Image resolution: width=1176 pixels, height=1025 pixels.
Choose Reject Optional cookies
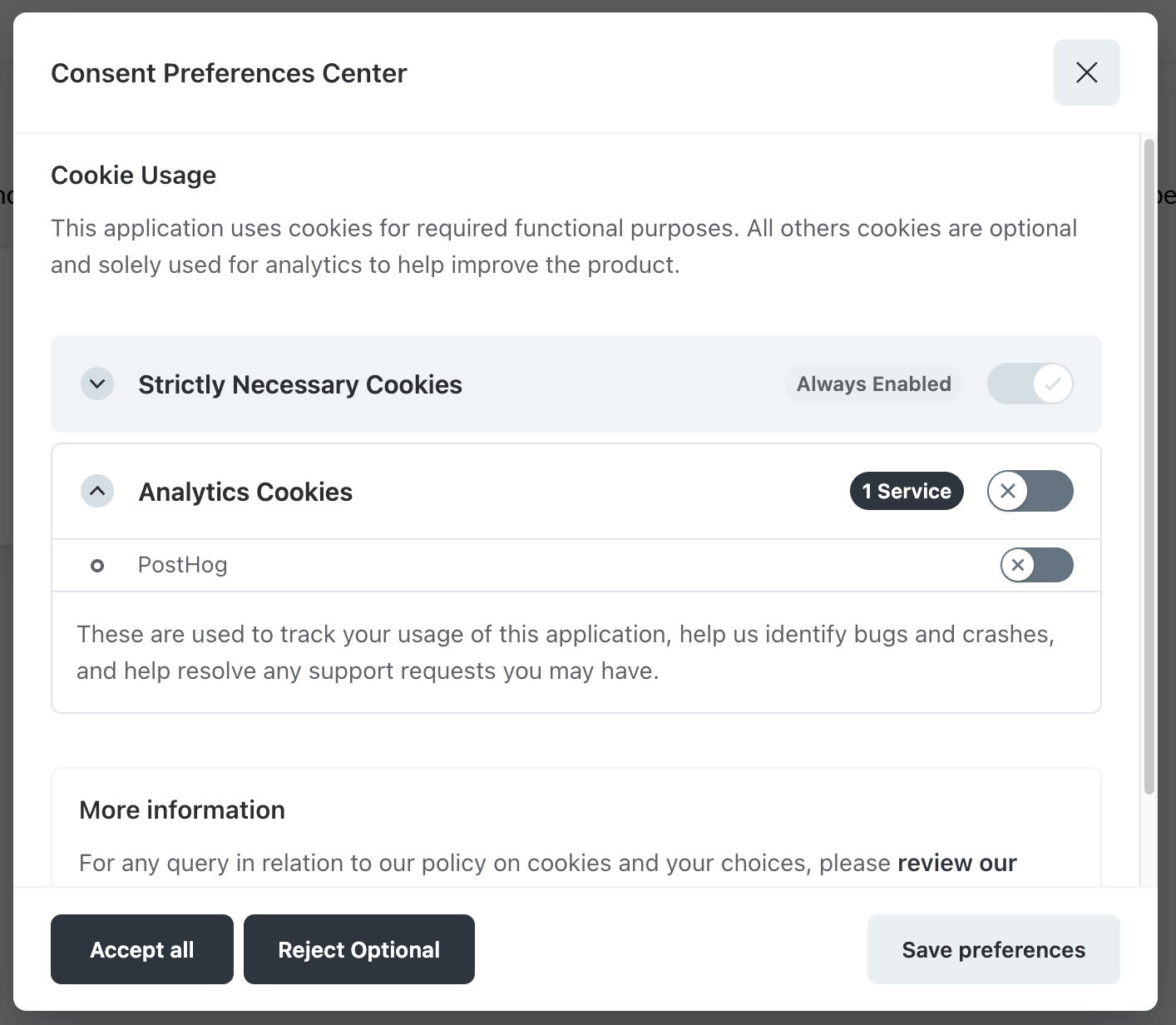pyautogui.click(x=358, y=949)
